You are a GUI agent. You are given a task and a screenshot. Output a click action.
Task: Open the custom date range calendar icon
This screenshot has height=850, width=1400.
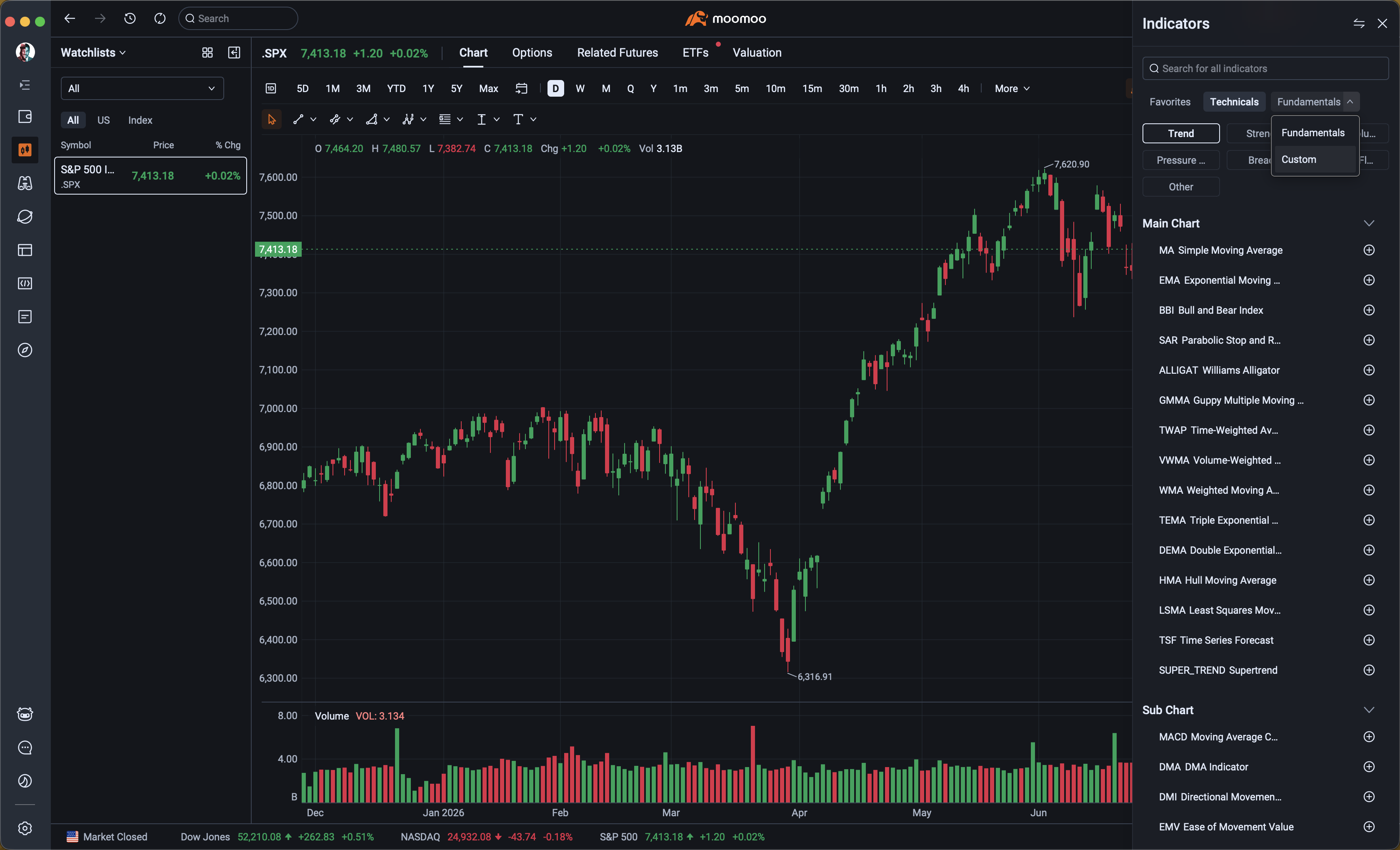tap(522, 89)
